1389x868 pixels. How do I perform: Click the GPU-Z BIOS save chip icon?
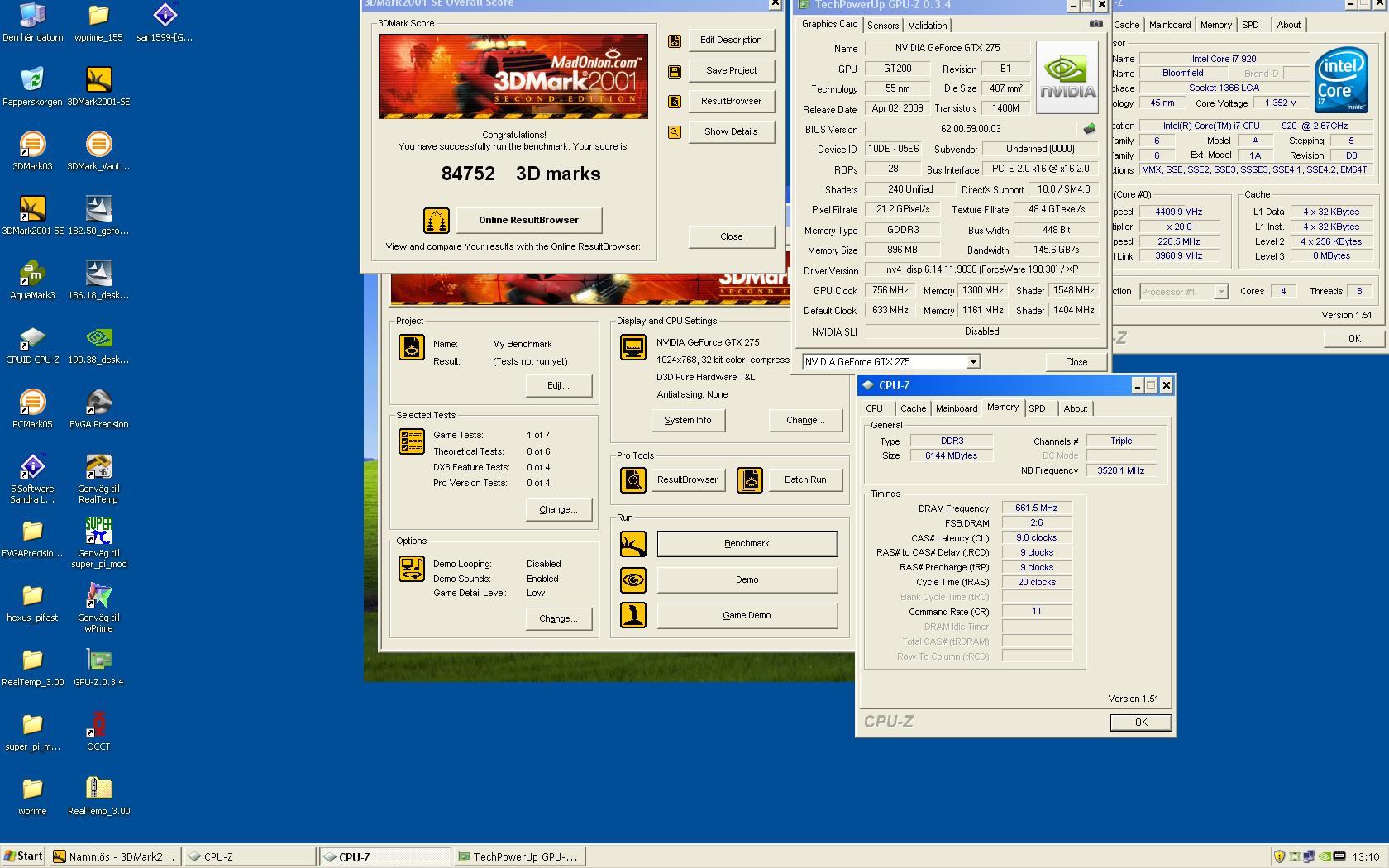pyautogui.click(x=1090, y=129)
